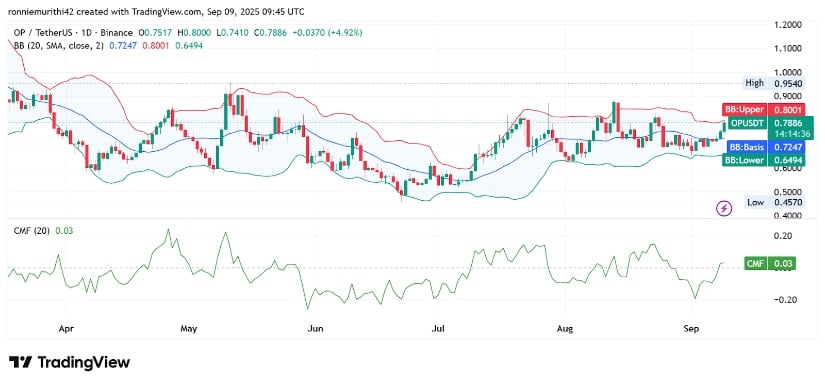Viewport: 825px width, 385px height.
Task: Click the TradingView logo icon
Action: point(19,362)
